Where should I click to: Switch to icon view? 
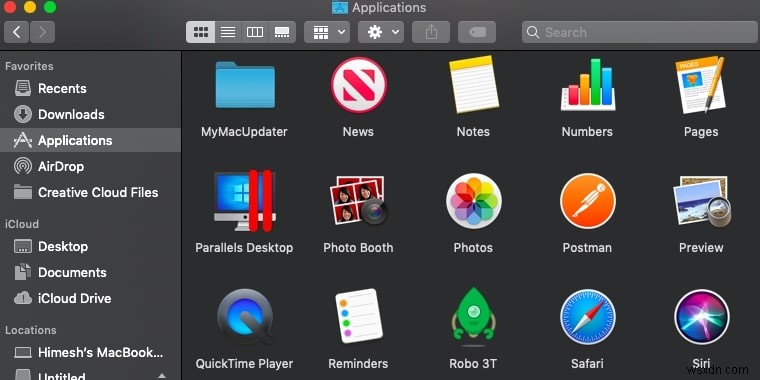point(201,32)
